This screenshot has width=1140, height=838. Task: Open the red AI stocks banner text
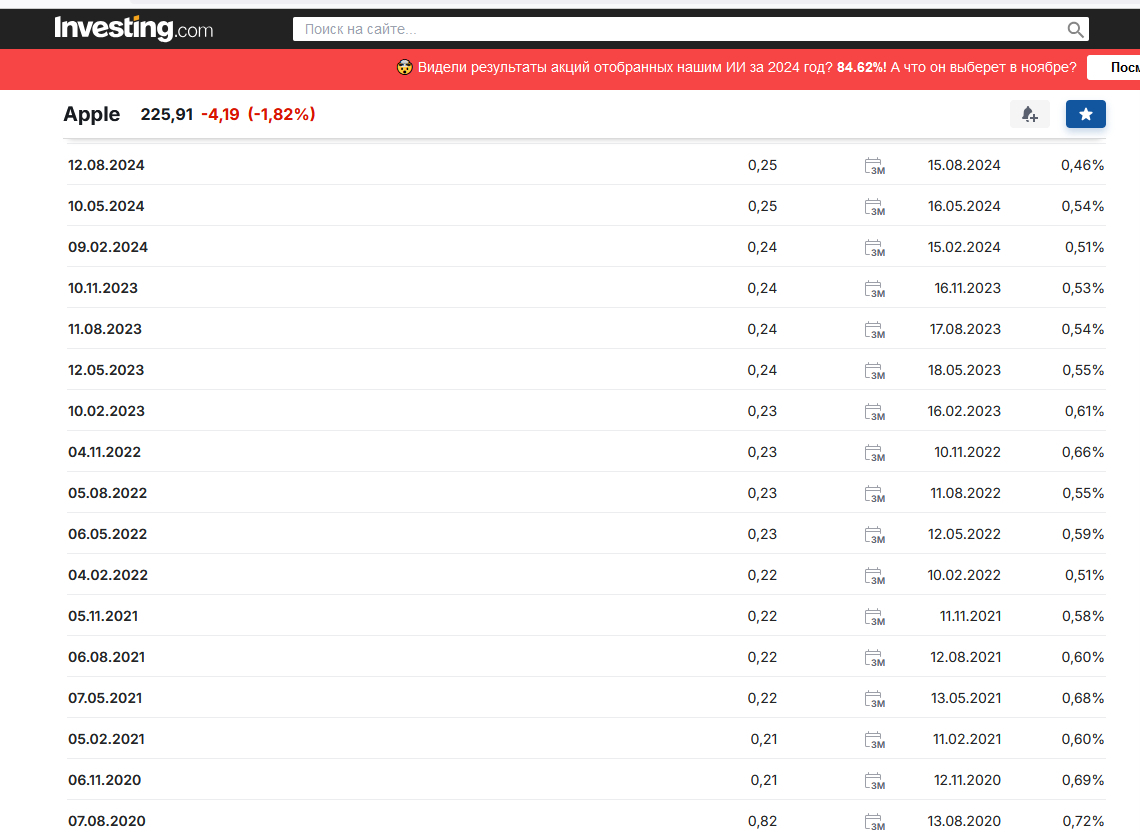point(747,68)
